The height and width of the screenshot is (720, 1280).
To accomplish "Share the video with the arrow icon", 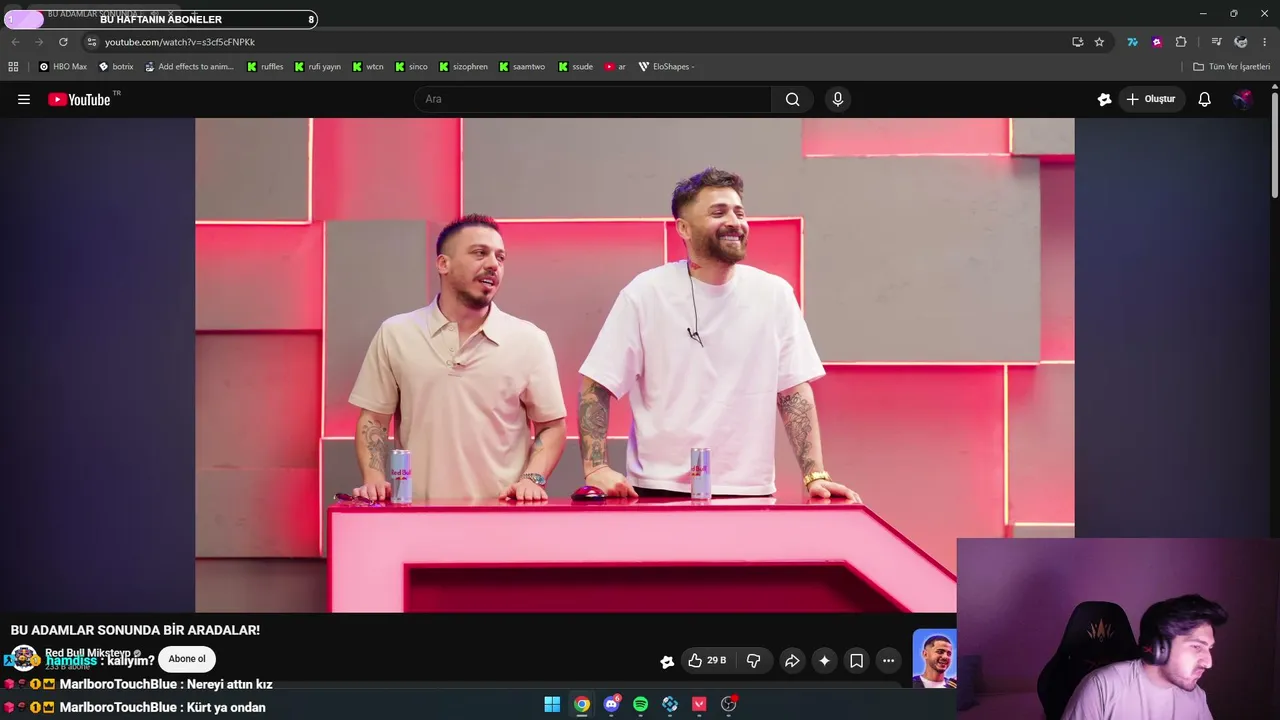I will click(792, 661).
